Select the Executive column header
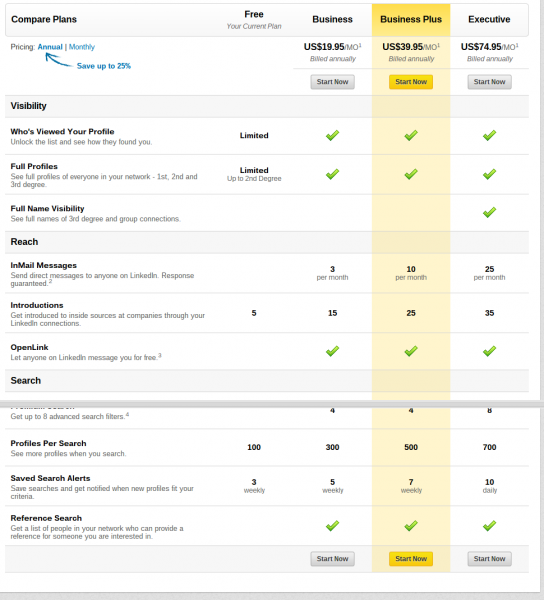Viewport: 544px width, 600px height. click(489, 20)
